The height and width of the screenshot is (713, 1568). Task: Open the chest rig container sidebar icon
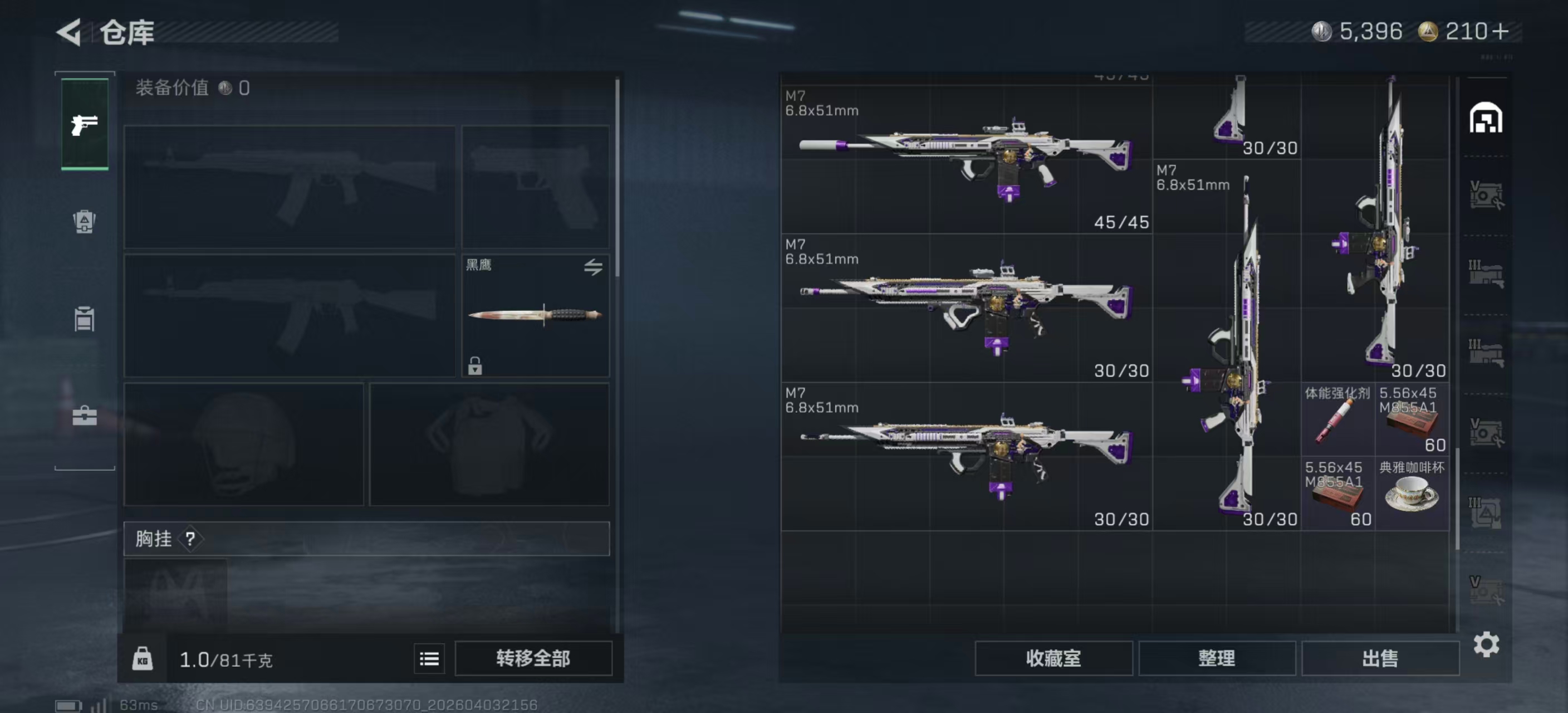(x=84, y=319)
